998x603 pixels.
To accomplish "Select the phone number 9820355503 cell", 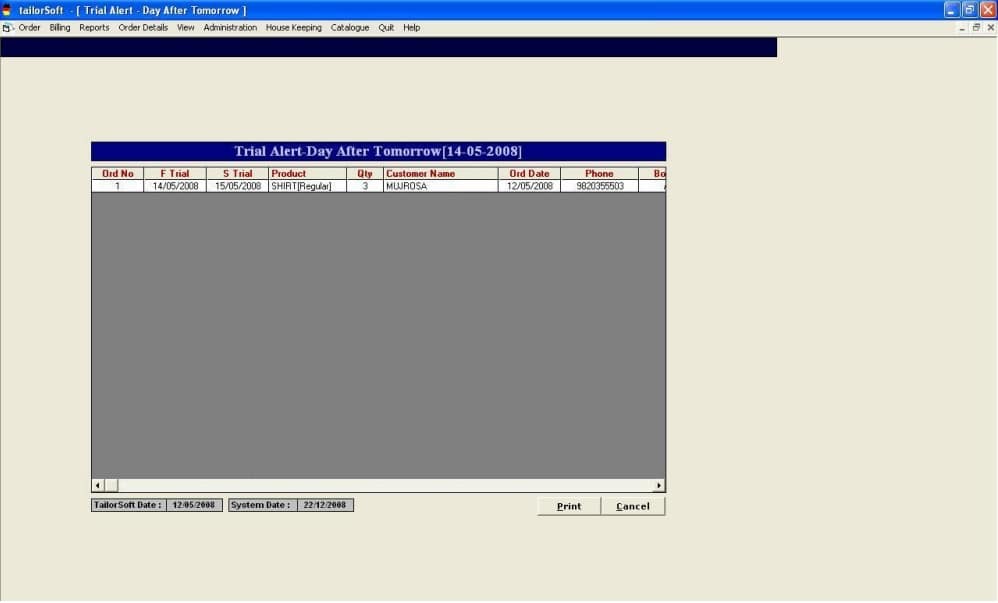I will coord(599,186).
